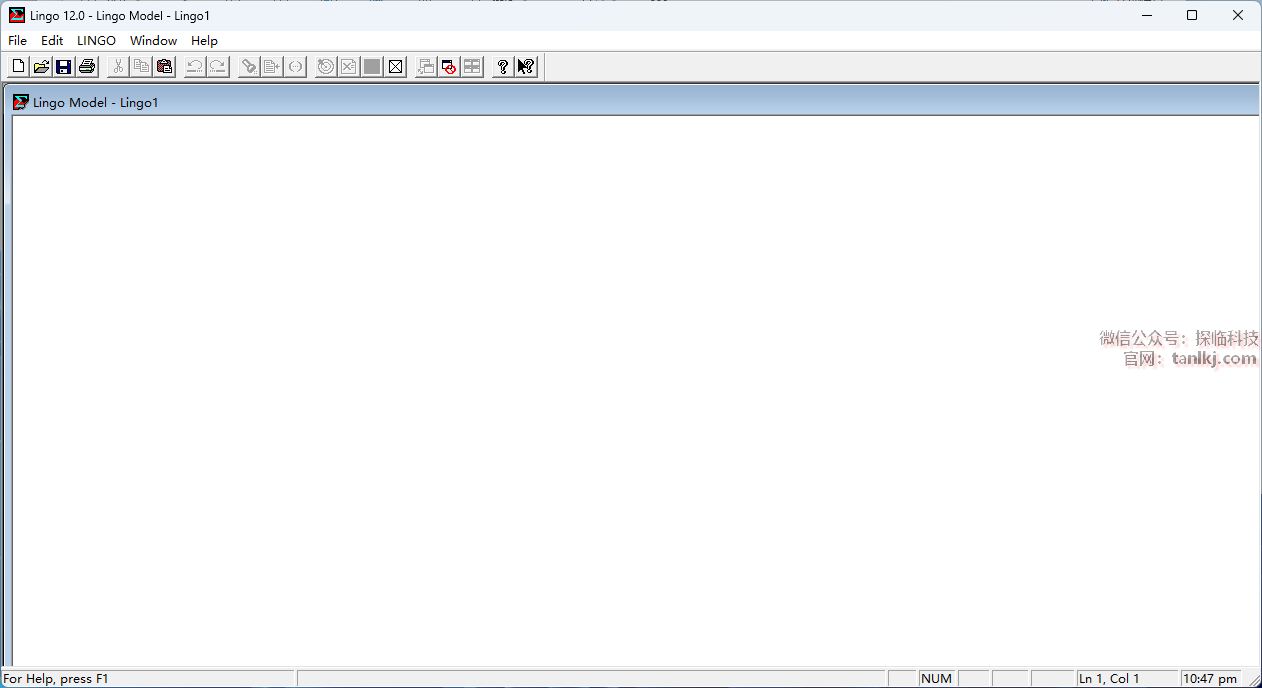Maximize the Lingo 12.0 window
The image size is (1262, 688).
pyautogui.click(x=1192, y=15)
